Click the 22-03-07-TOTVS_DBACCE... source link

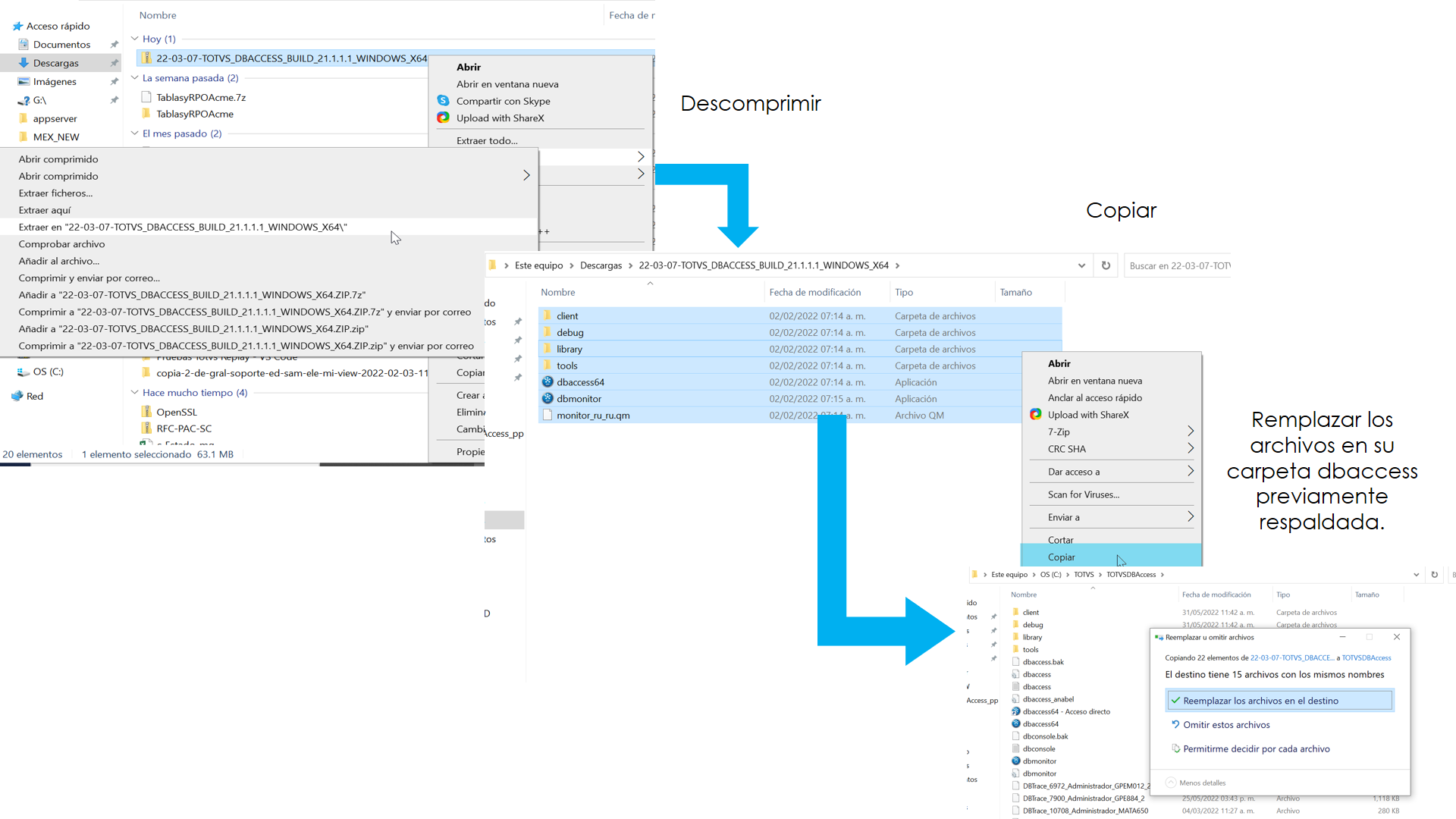pos(1291,657)
